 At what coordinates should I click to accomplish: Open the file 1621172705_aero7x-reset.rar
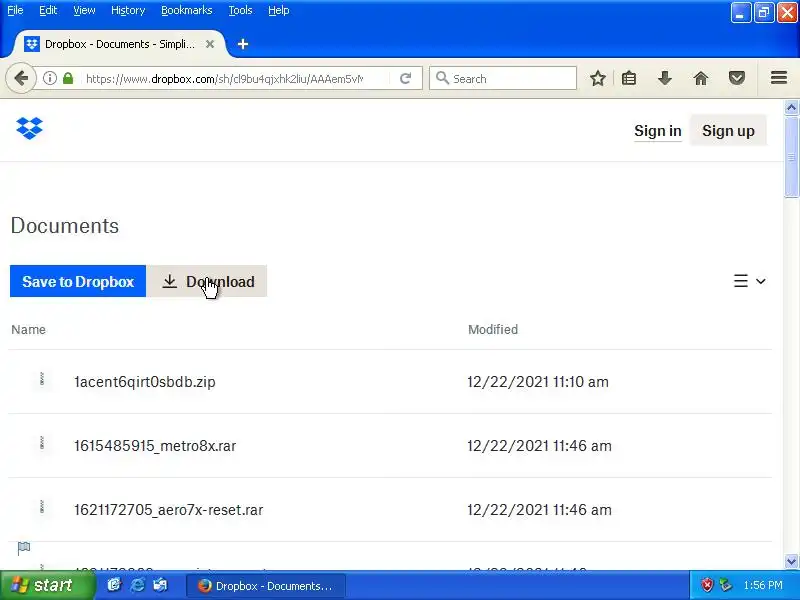coord(168,510)
